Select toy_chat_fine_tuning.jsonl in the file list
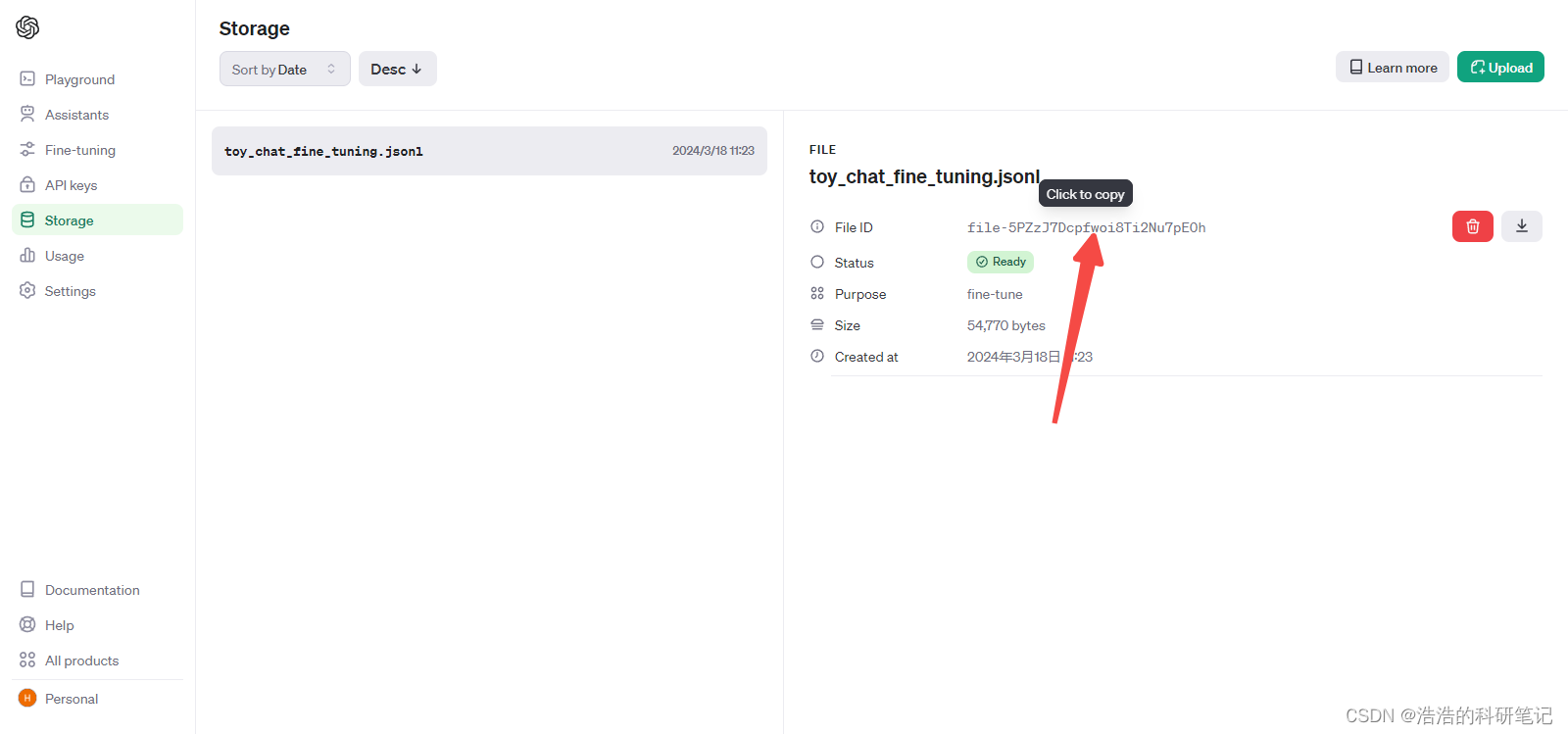 point(489,151)
